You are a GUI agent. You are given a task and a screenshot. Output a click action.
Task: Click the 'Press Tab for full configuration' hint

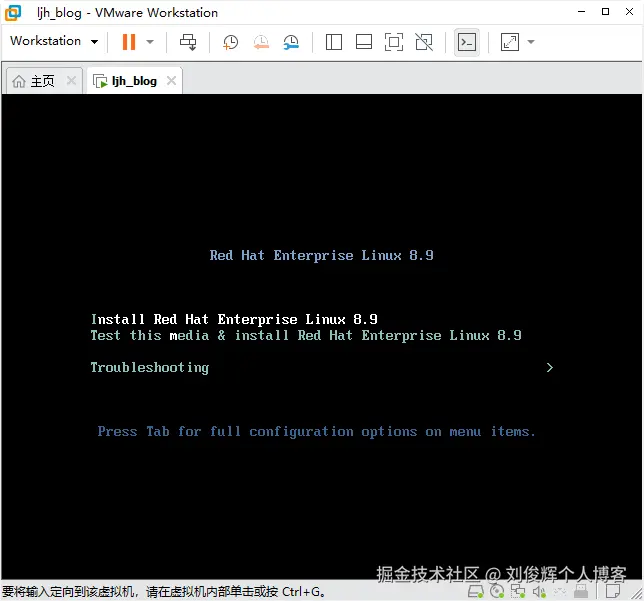pyautogui.click(x=317, y=432)
